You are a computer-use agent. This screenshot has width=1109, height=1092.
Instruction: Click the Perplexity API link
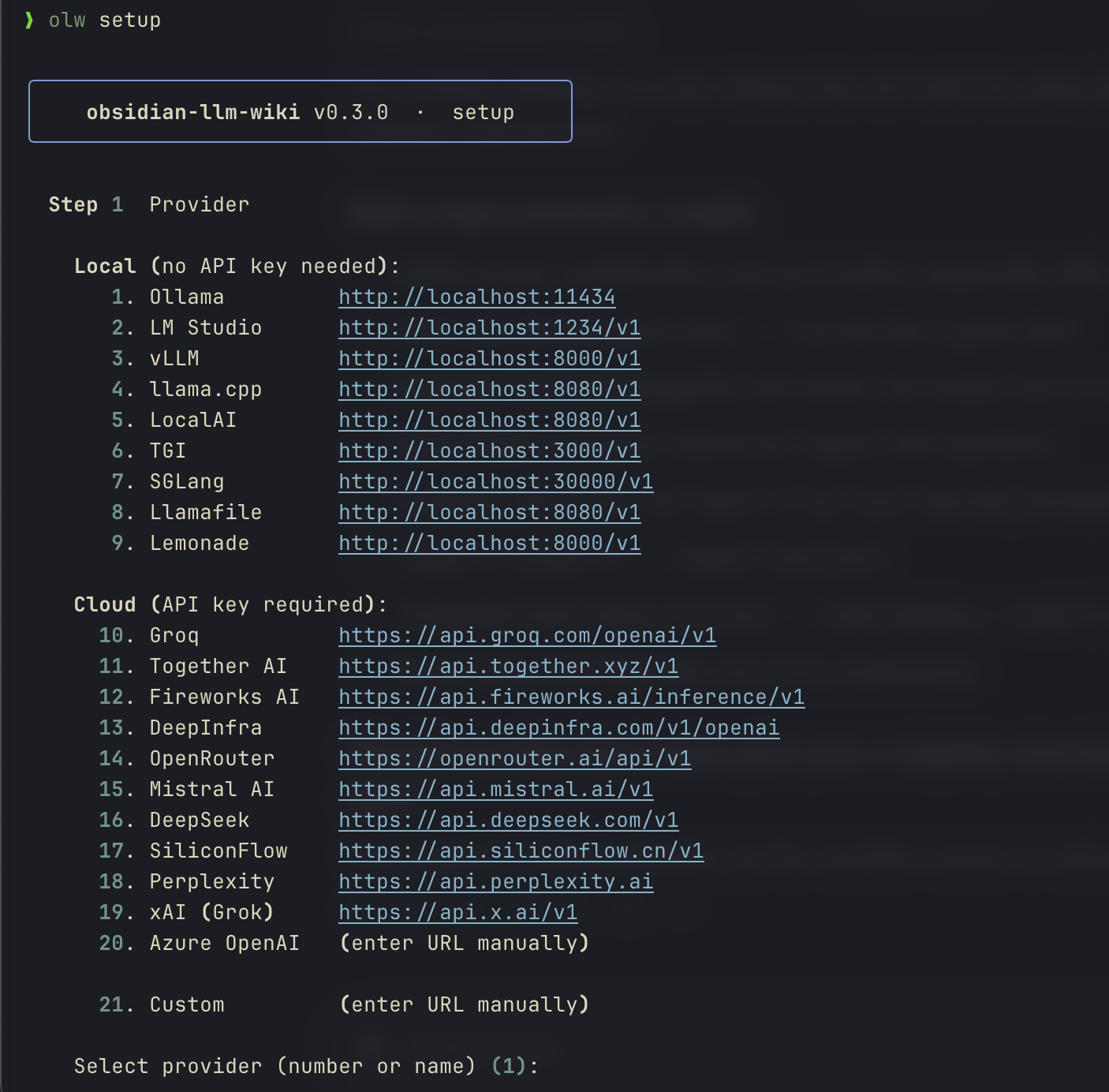coord(495,882)
